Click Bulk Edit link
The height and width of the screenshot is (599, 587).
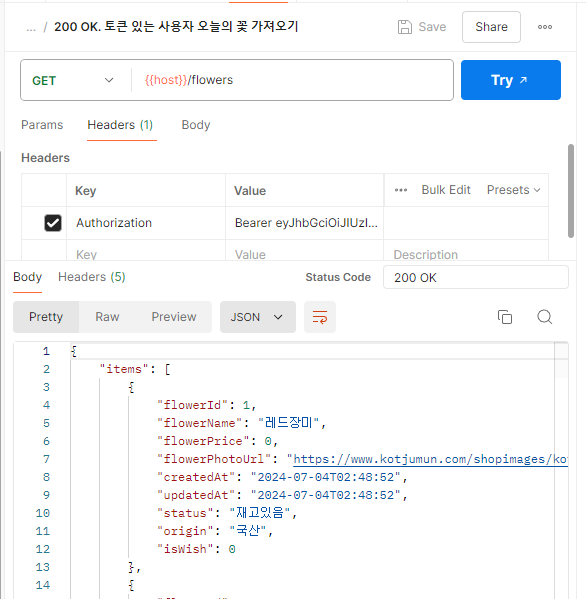pyautogui.click(x=446, y=190)
